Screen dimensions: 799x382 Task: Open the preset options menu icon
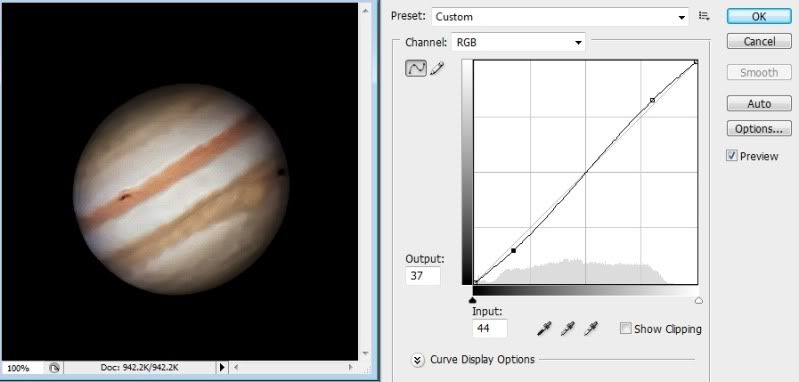tap(704, 16)
